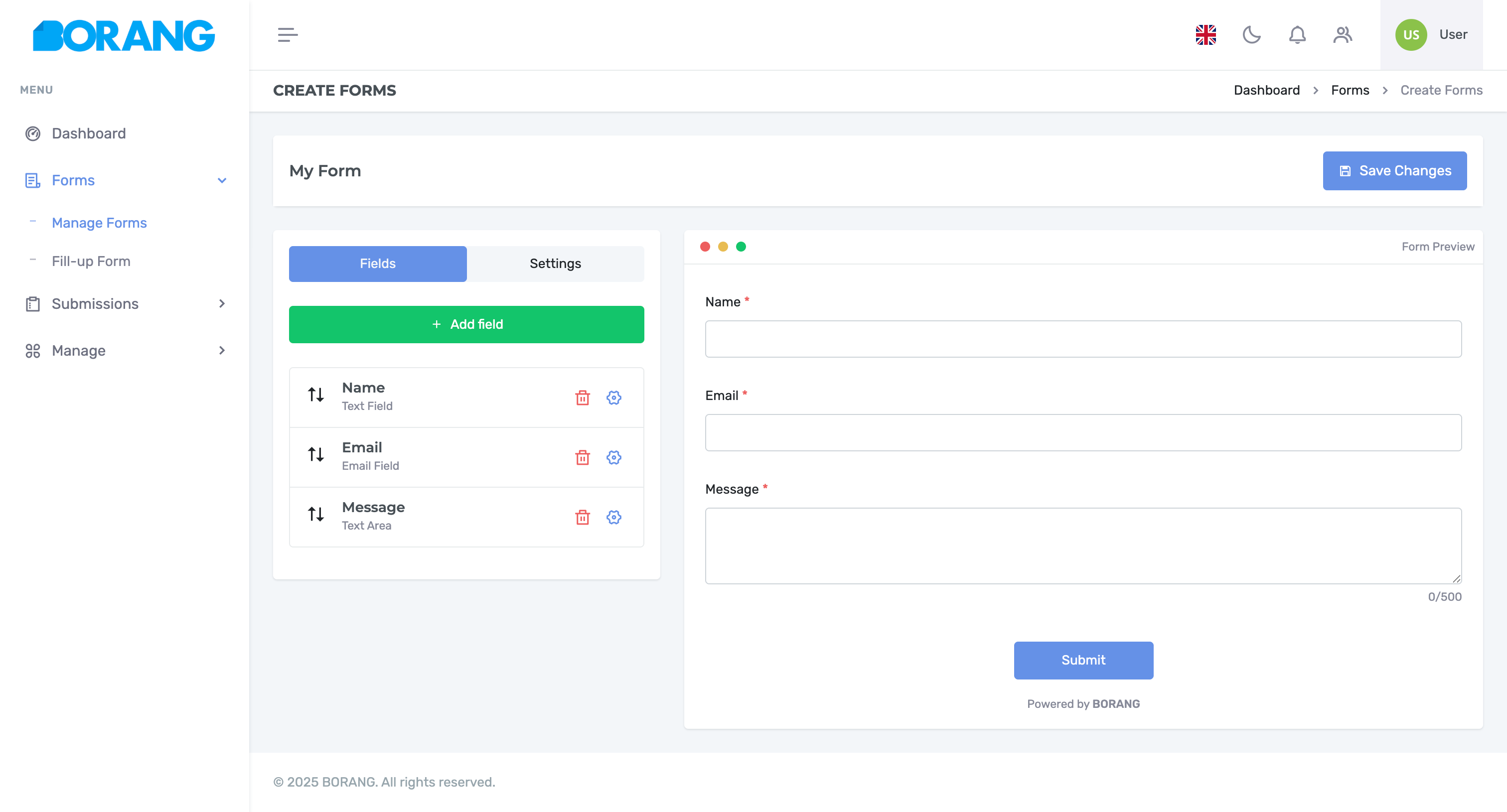This screenshot has height=812, width=1507.
Task: Click the Email Field label under Email
Action: coord(370,466)
